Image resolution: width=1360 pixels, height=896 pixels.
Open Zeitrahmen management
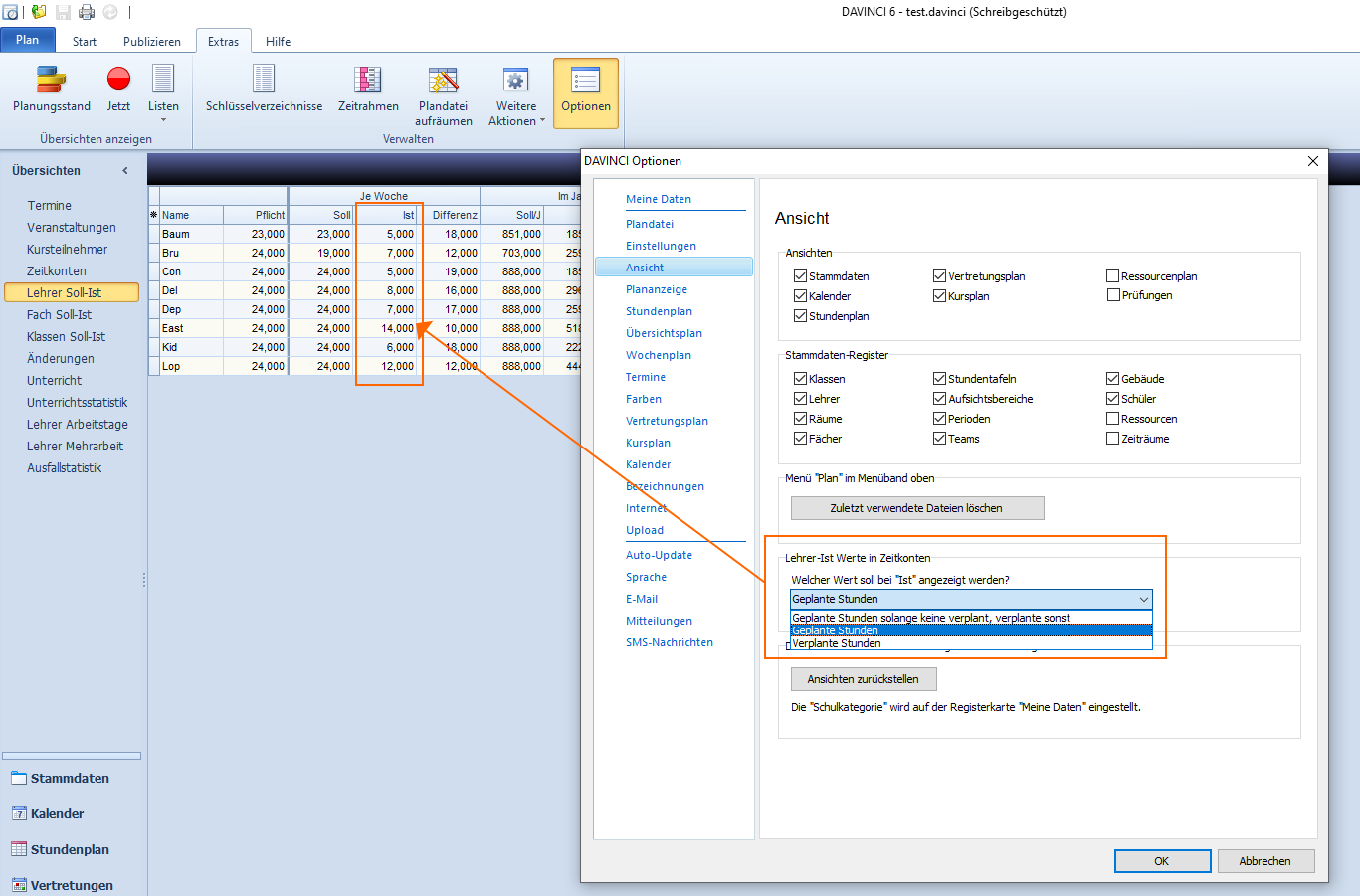point(368,90)
